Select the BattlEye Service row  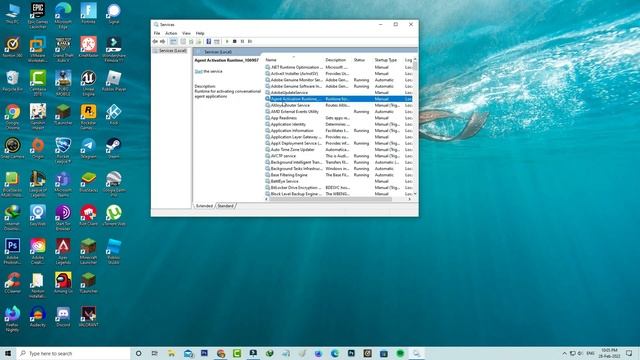pyautogui.click(x=338, y=181)
